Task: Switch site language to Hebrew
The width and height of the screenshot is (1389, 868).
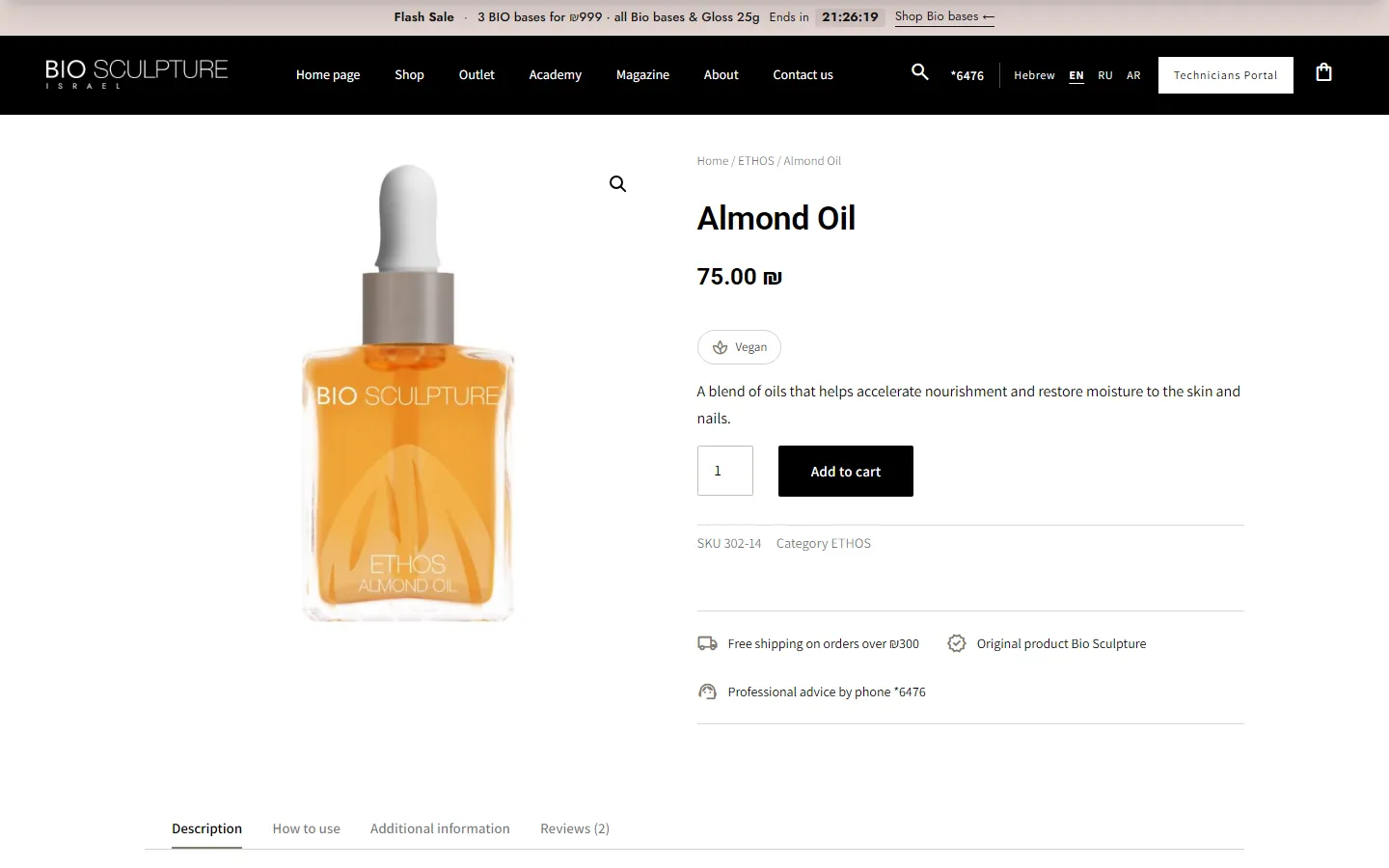Action: pos(1034,75)
